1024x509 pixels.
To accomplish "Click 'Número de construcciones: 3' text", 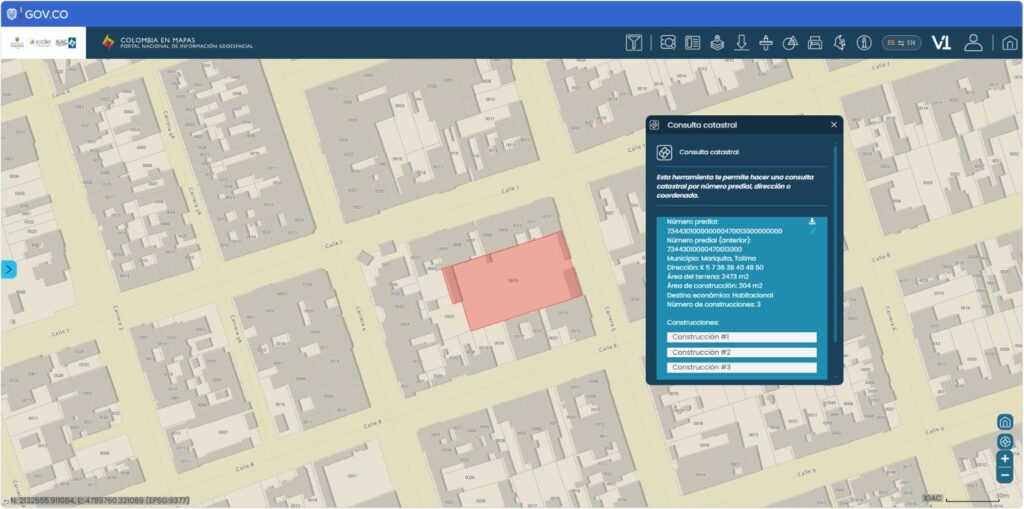I will click(714, 304).
